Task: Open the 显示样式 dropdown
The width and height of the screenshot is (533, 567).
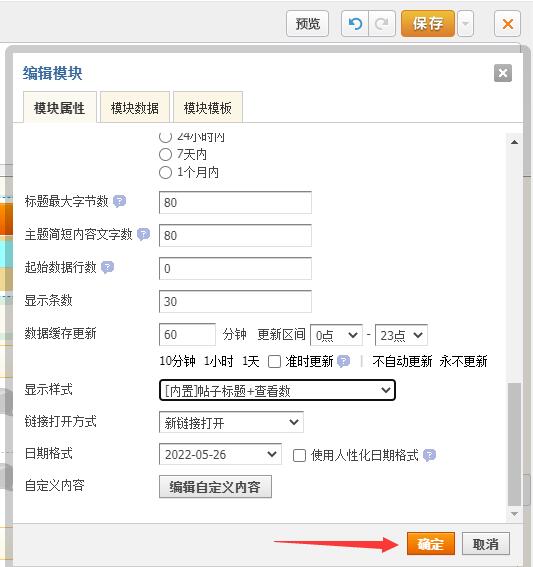Action: [x=277, y=390]
